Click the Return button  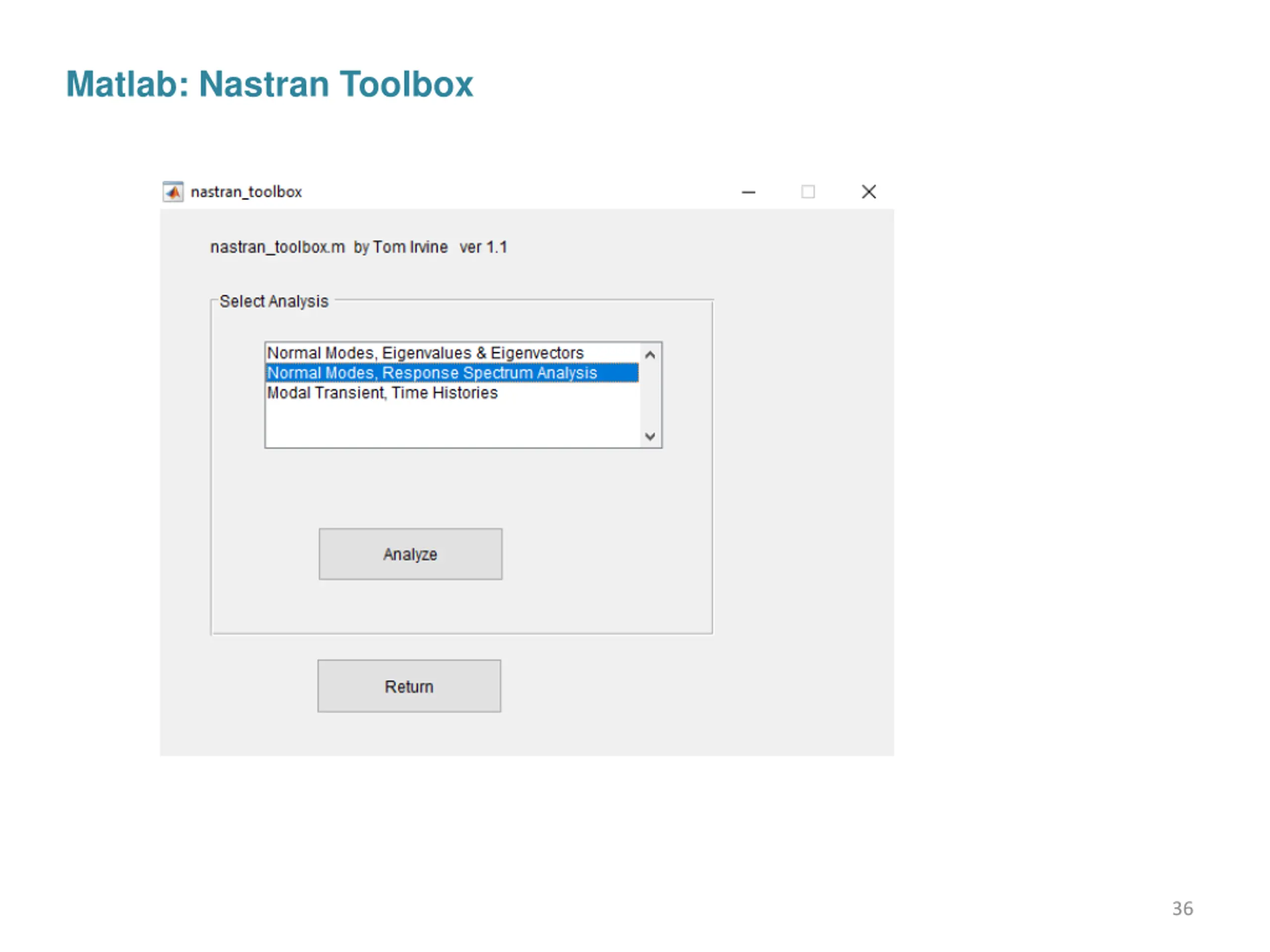[x=409, y=687]
